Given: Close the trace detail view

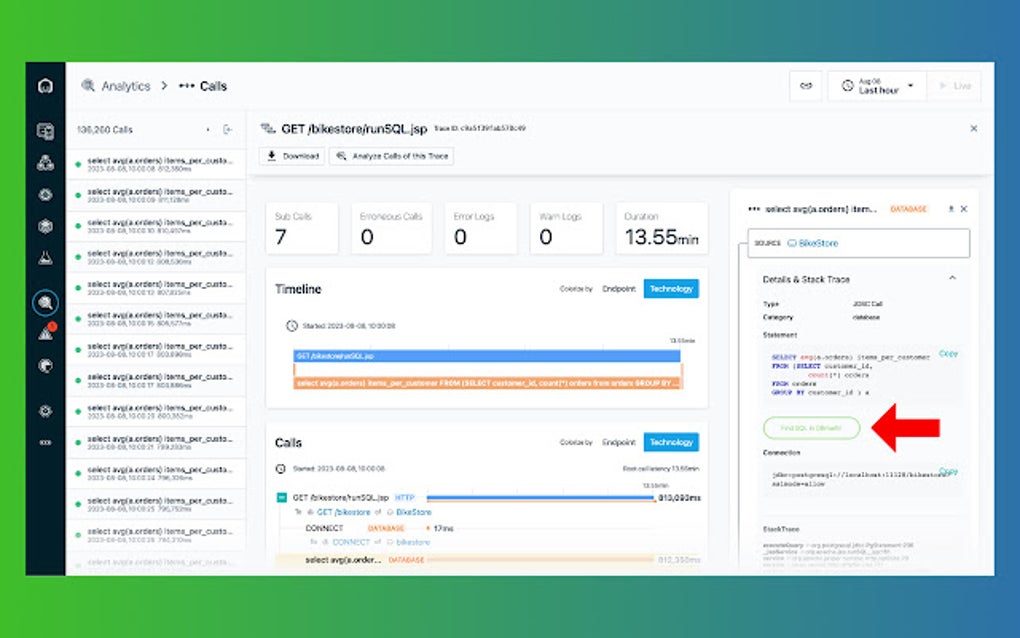Looking at the screenshot, I should [973, 129].
